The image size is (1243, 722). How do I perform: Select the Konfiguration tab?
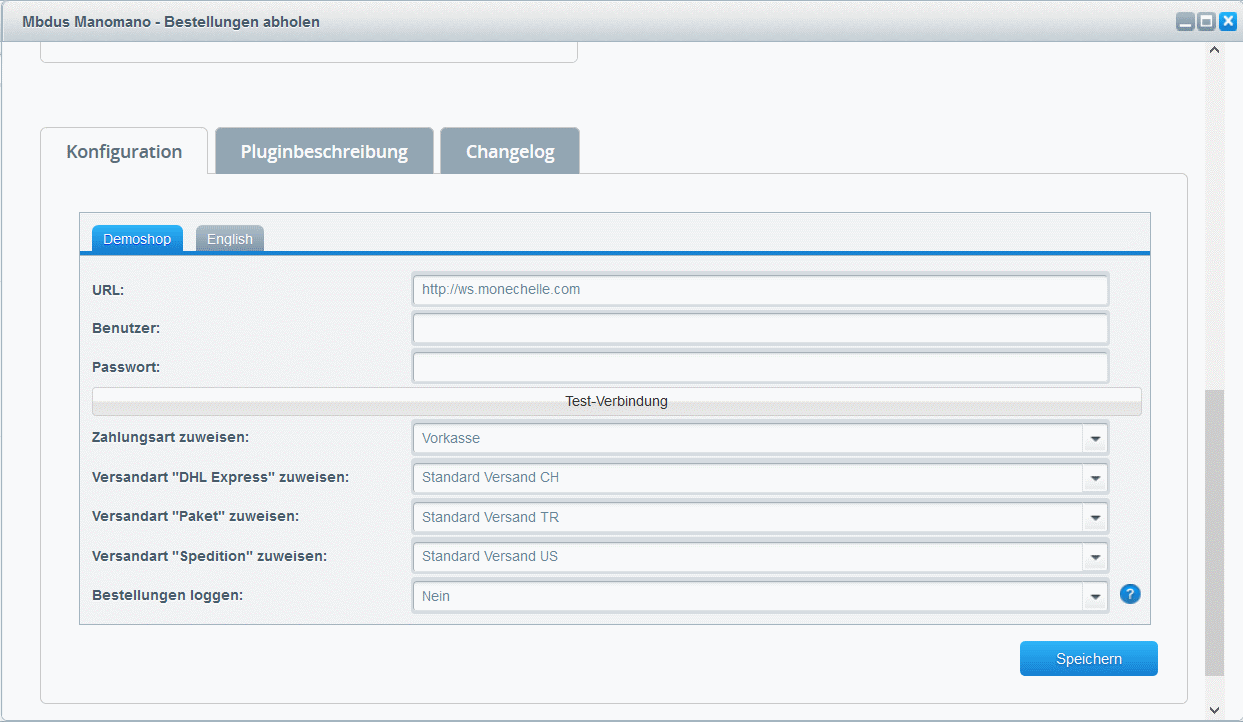click(x=124, y=152)
